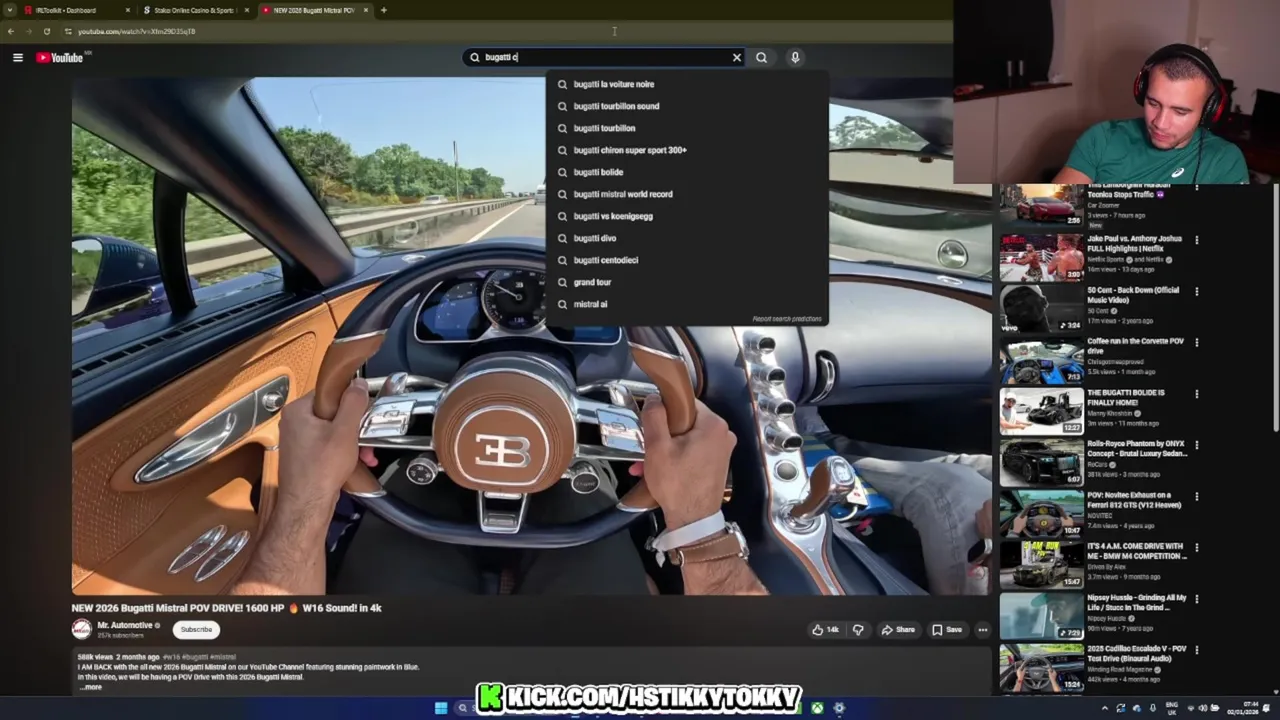The width and height of the screenshot is (1280, 720).
Task: Click the page vertical scrollbar
Action: 1275,310
